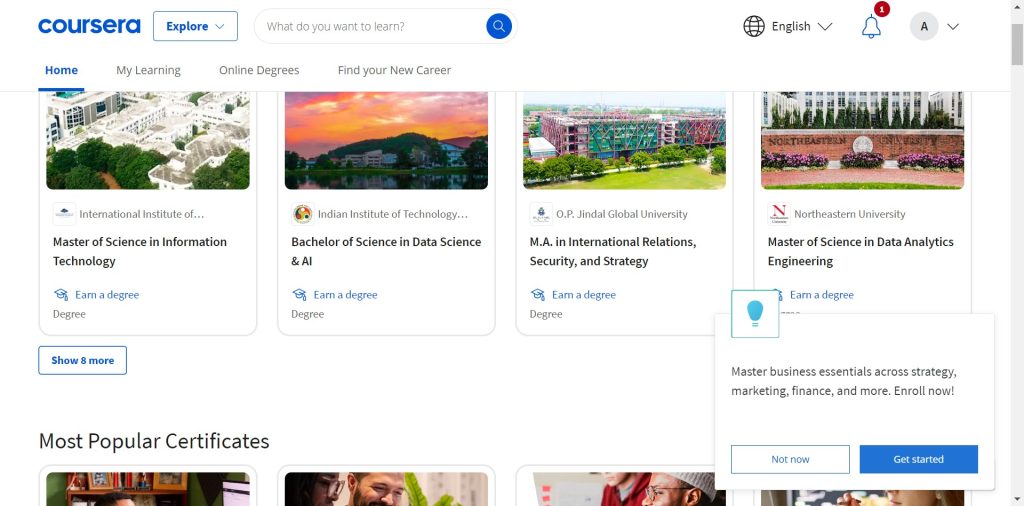The width and height of the screenshot is (1024, 506).
Task: Expand the profile menu chevron
Action: (x=952, y=27)
